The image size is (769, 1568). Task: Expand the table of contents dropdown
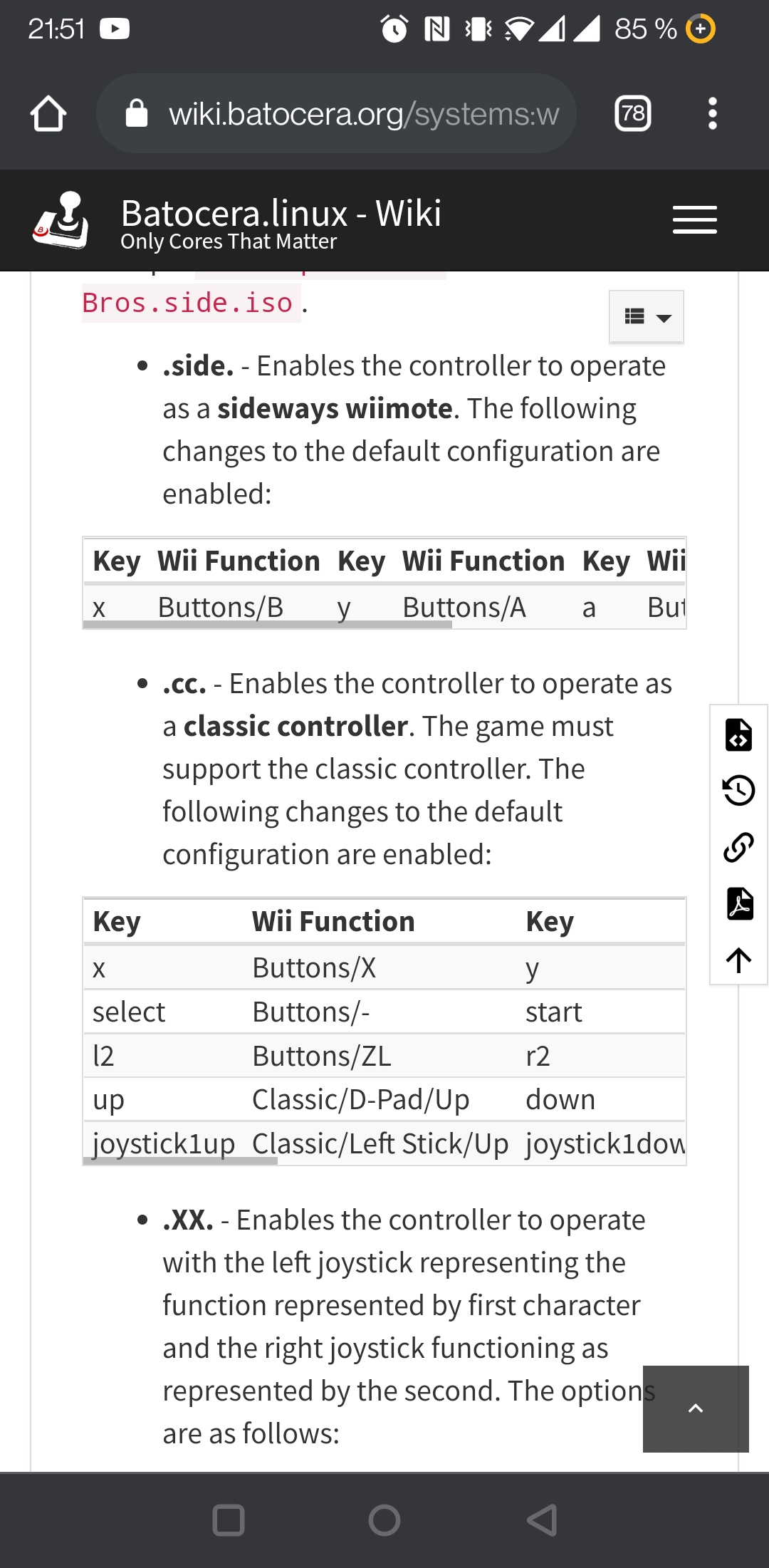click(647, 317)
